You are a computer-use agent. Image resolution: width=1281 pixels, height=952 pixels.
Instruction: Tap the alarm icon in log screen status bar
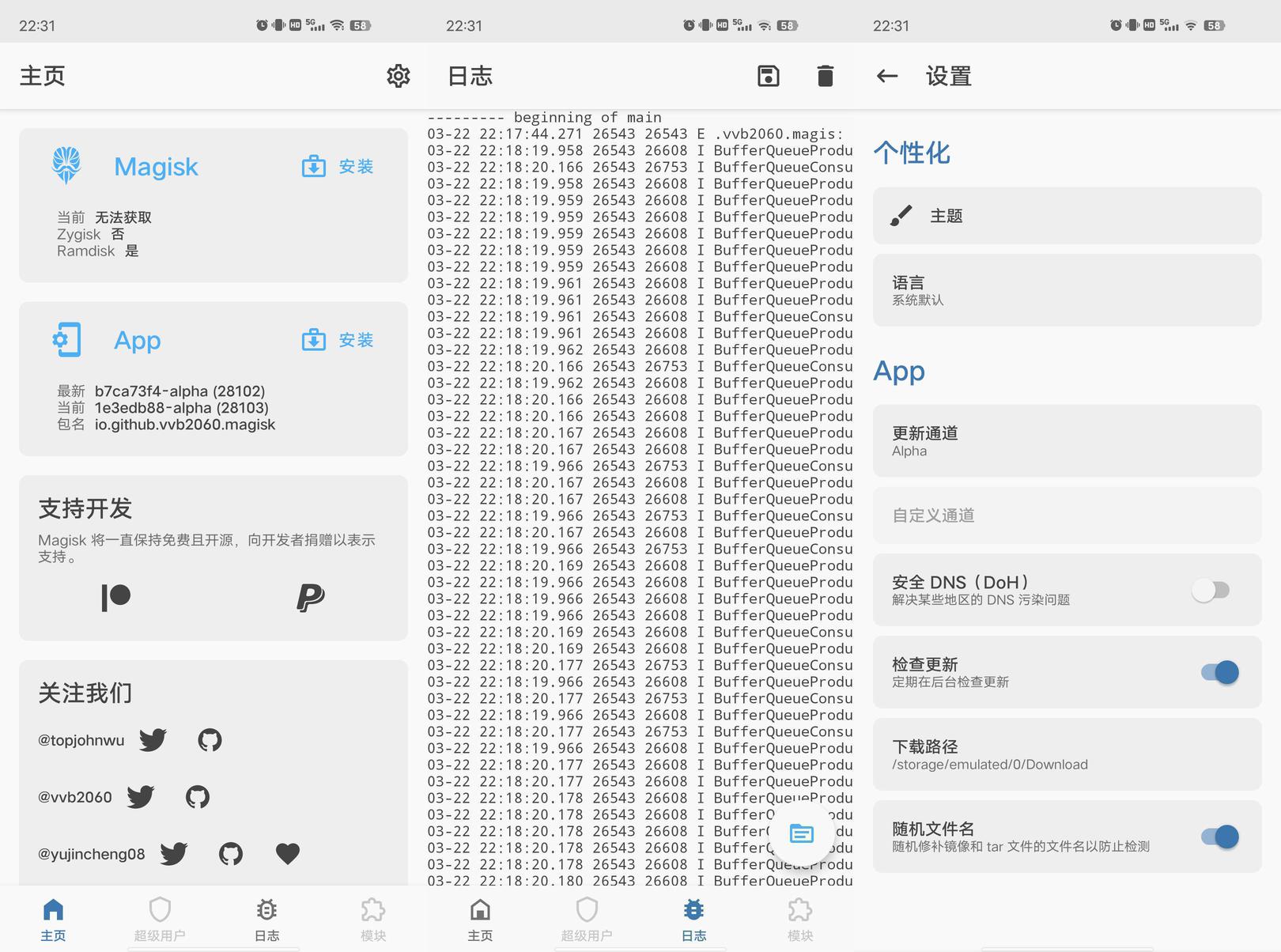(x=689, y=25)
